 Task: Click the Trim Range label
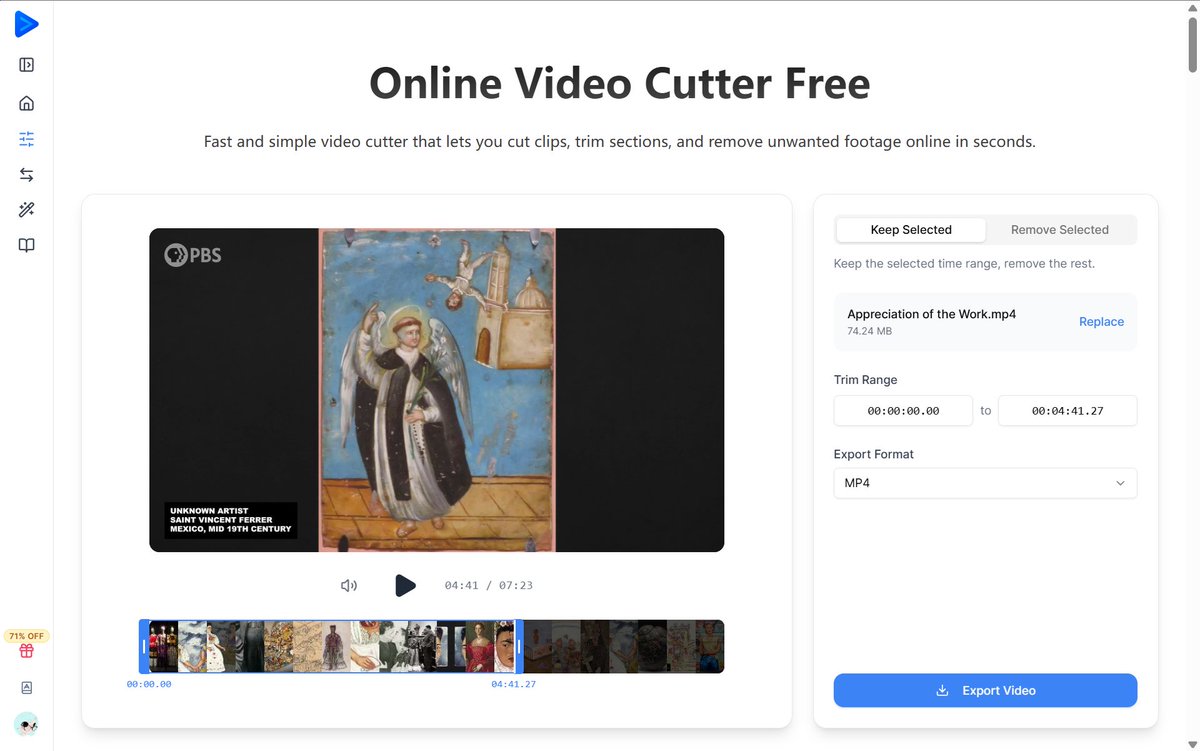coord(865,380)
